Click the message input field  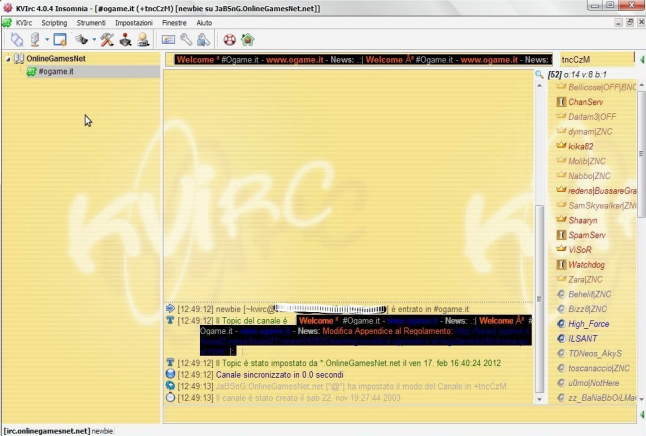400,414
